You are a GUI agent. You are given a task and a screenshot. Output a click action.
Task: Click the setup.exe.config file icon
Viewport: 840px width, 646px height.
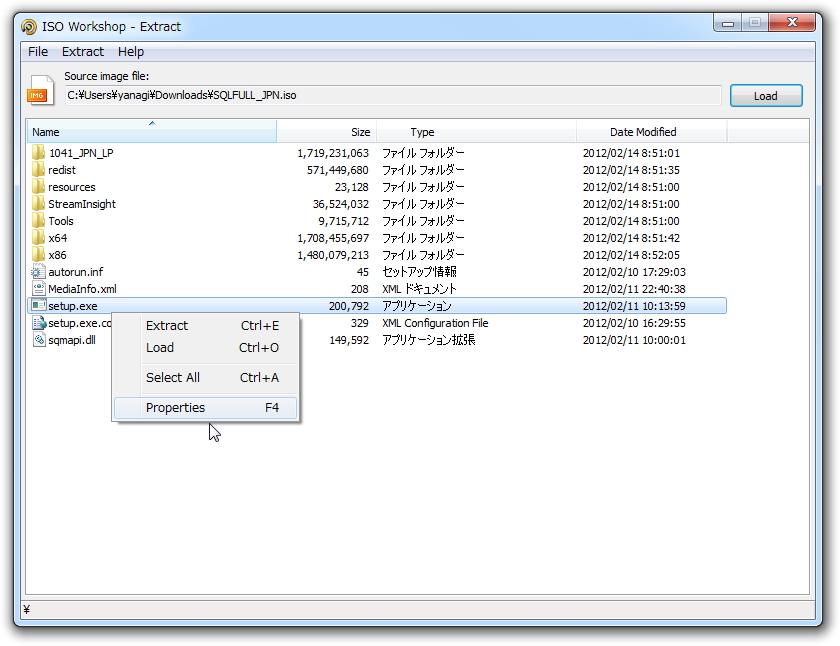[39, 323]
